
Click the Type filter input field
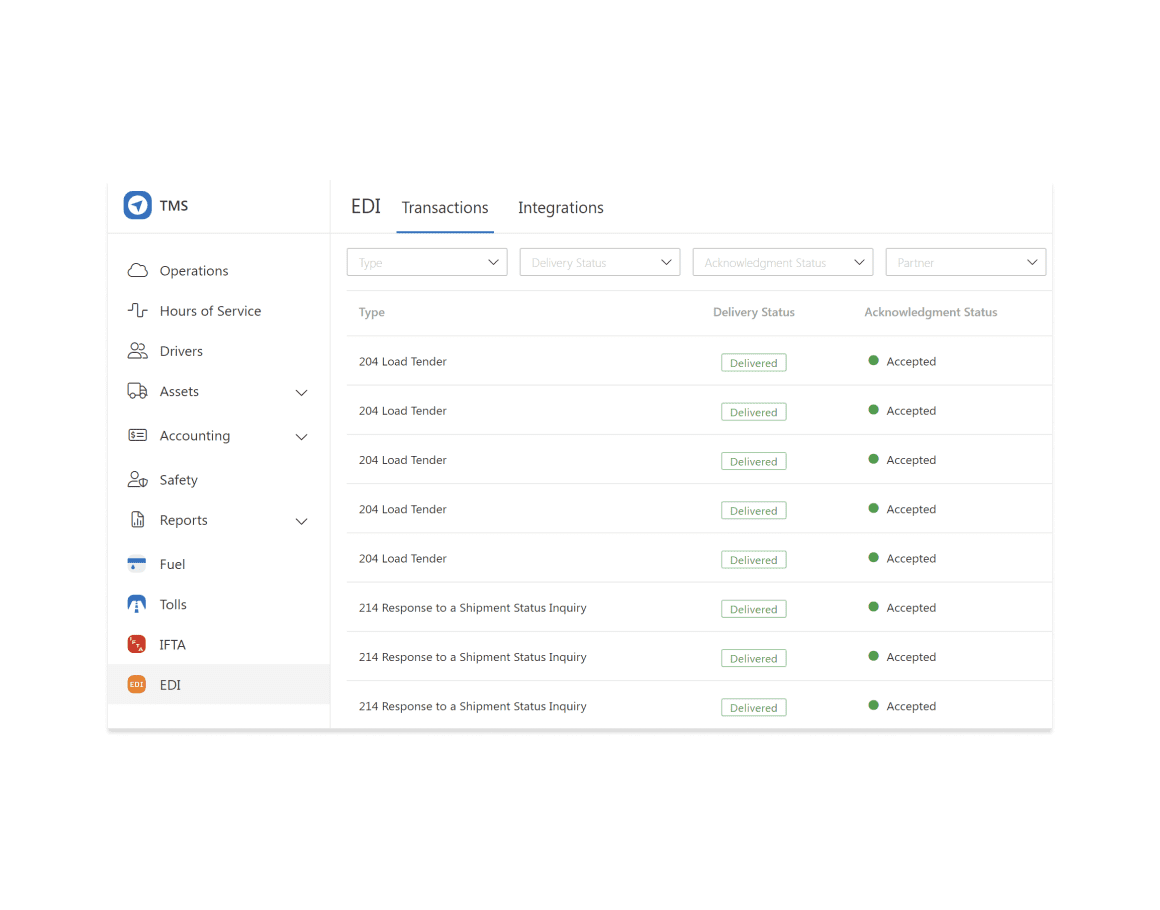click(427, 261)
